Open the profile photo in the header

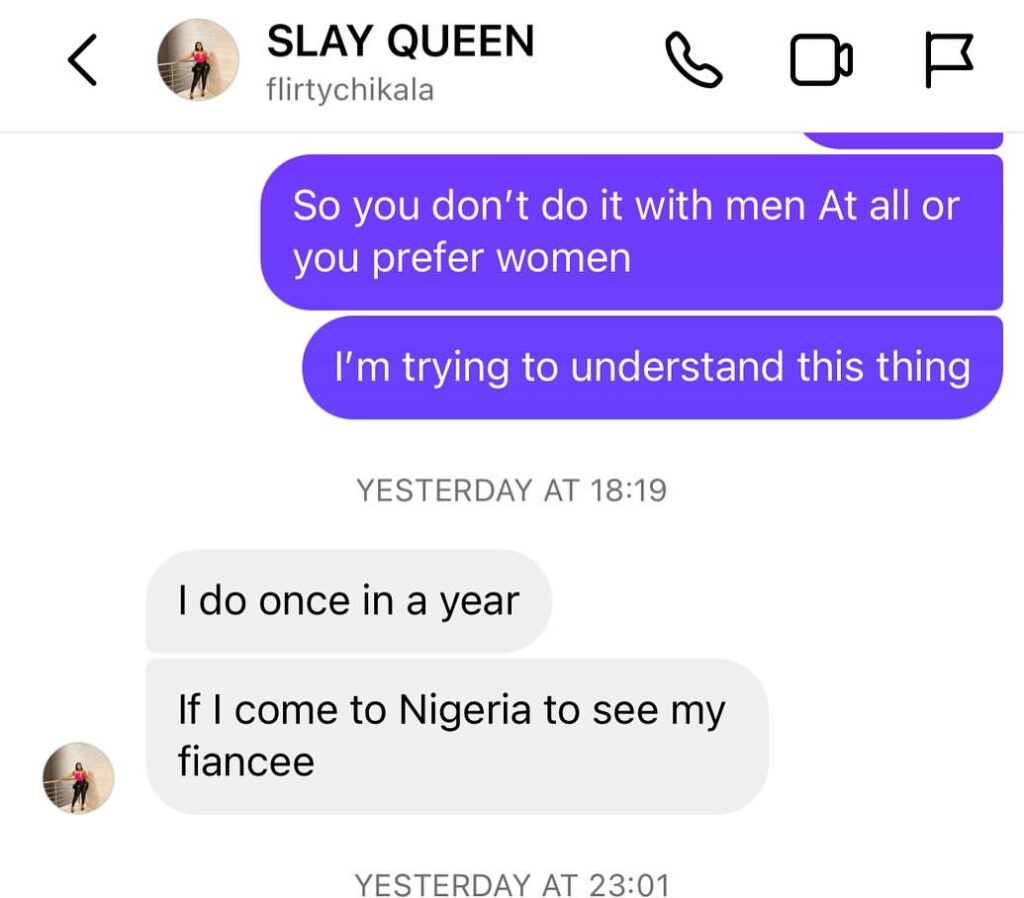coord(199,59)
